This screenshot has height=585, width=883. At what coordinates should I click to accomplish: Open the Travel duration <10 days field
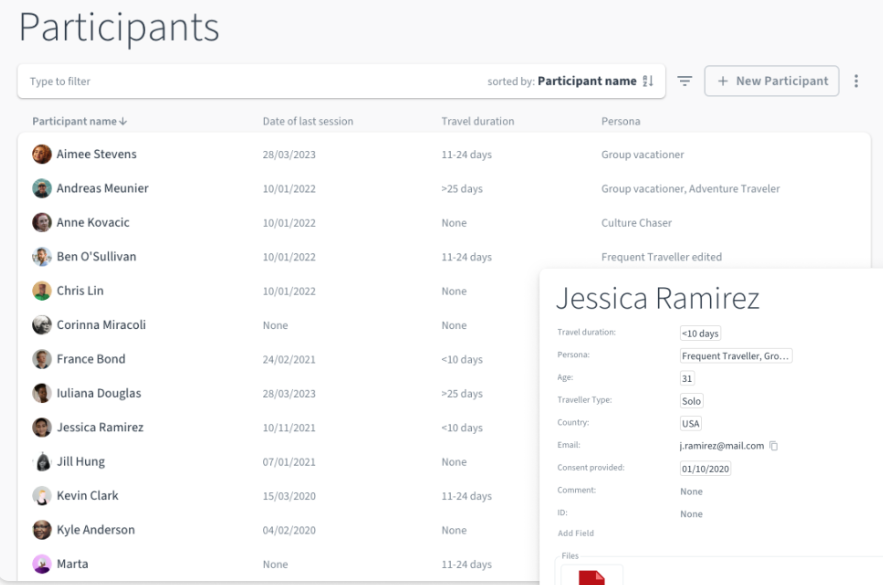(x=700, y=334)
